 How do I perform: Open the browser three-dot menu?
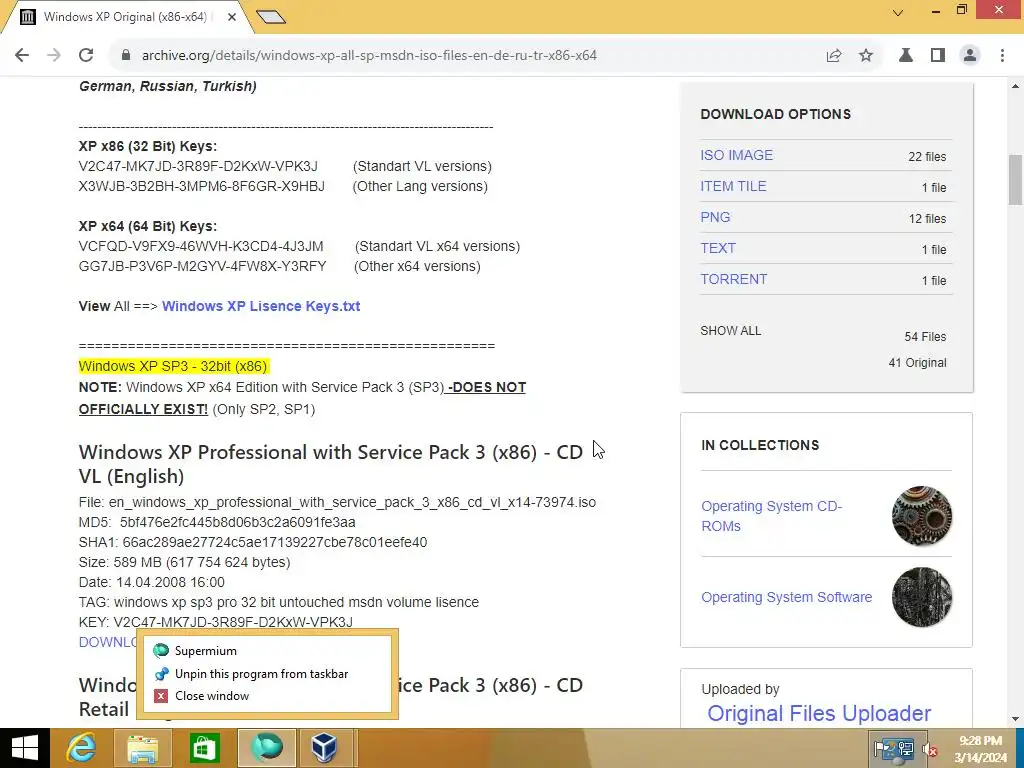point(1002,56)
